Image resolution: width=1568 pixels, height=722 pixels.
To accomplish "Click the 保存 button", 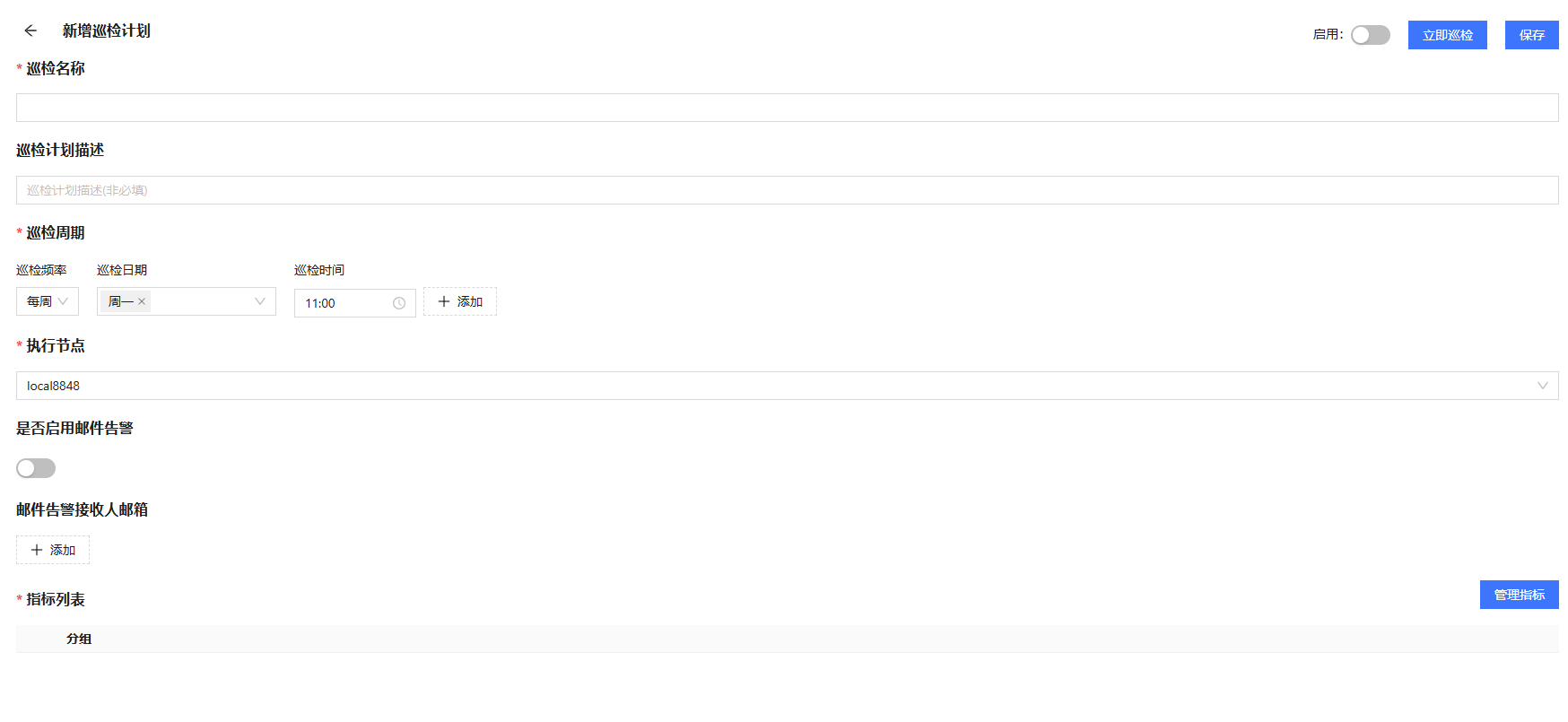I will pyautogui.click(x=1531, y=35).
